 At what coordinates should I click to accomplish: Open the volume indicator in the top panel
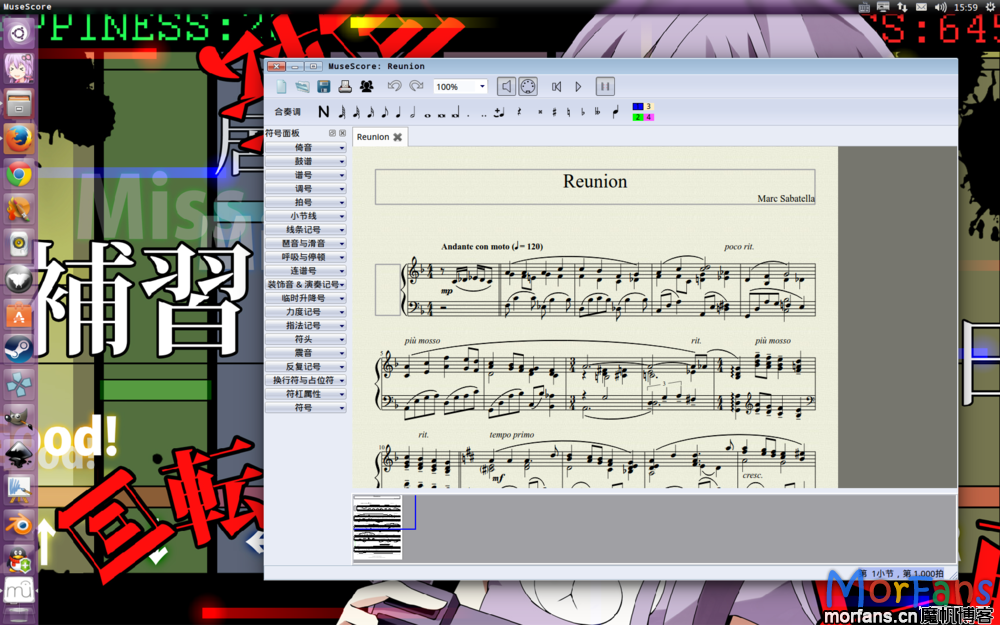click(940, 7)
